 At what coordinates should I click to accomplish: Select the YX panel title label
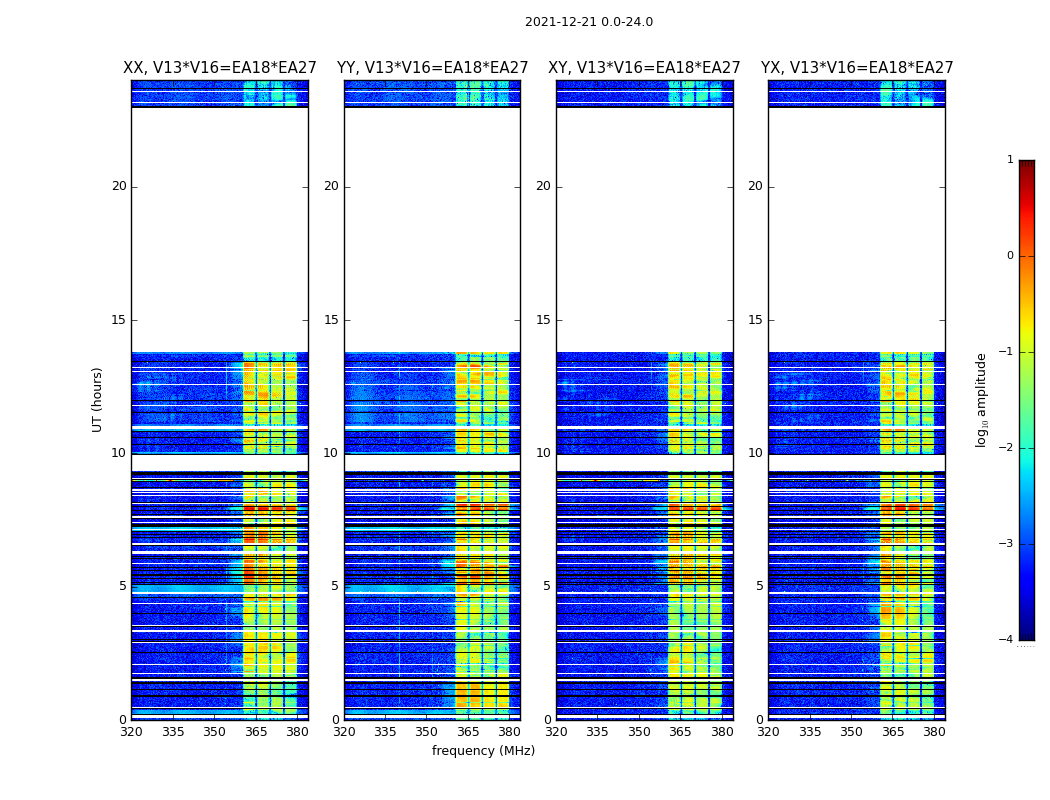click(857, 68)
